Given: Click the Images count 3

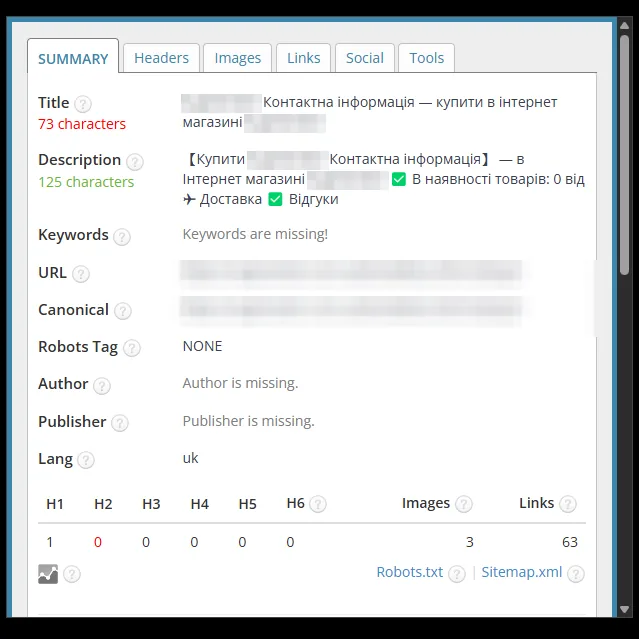Looking at the screenshot, I should click(x=469, y=542).
